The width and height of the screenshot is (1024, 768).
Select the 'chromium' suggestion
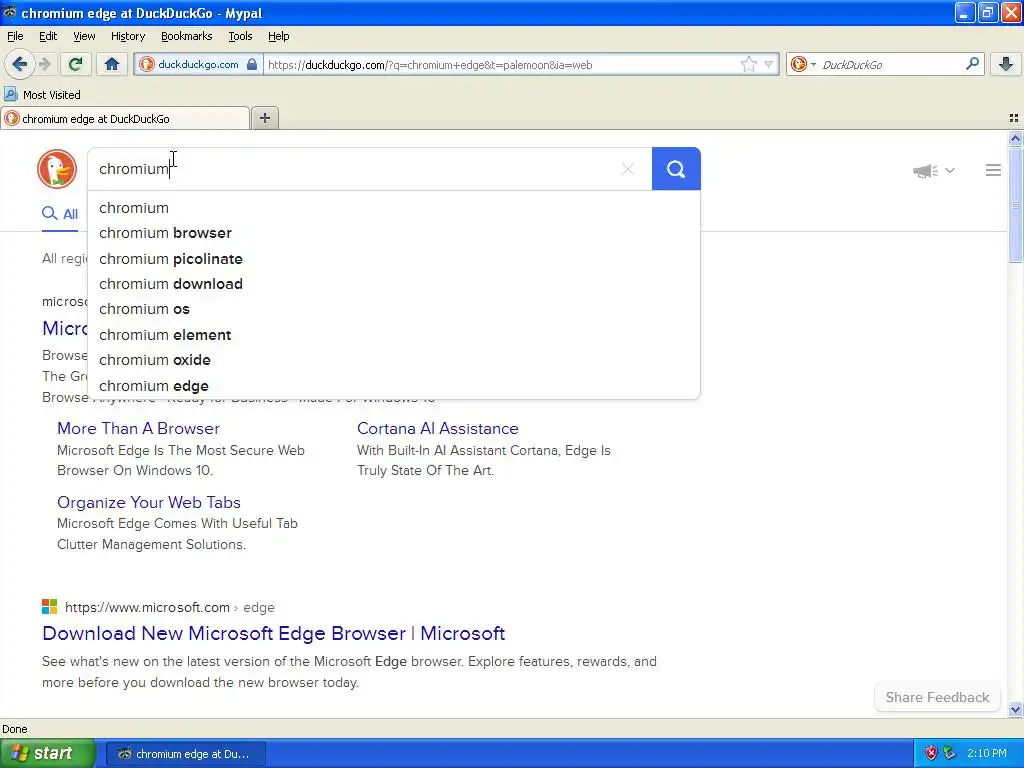(394, 208)
